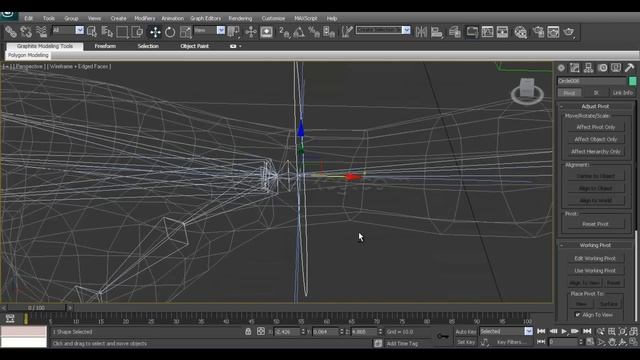Open the reference coordinate system View dropdown
640x360 pixels.
pos(221,30)
